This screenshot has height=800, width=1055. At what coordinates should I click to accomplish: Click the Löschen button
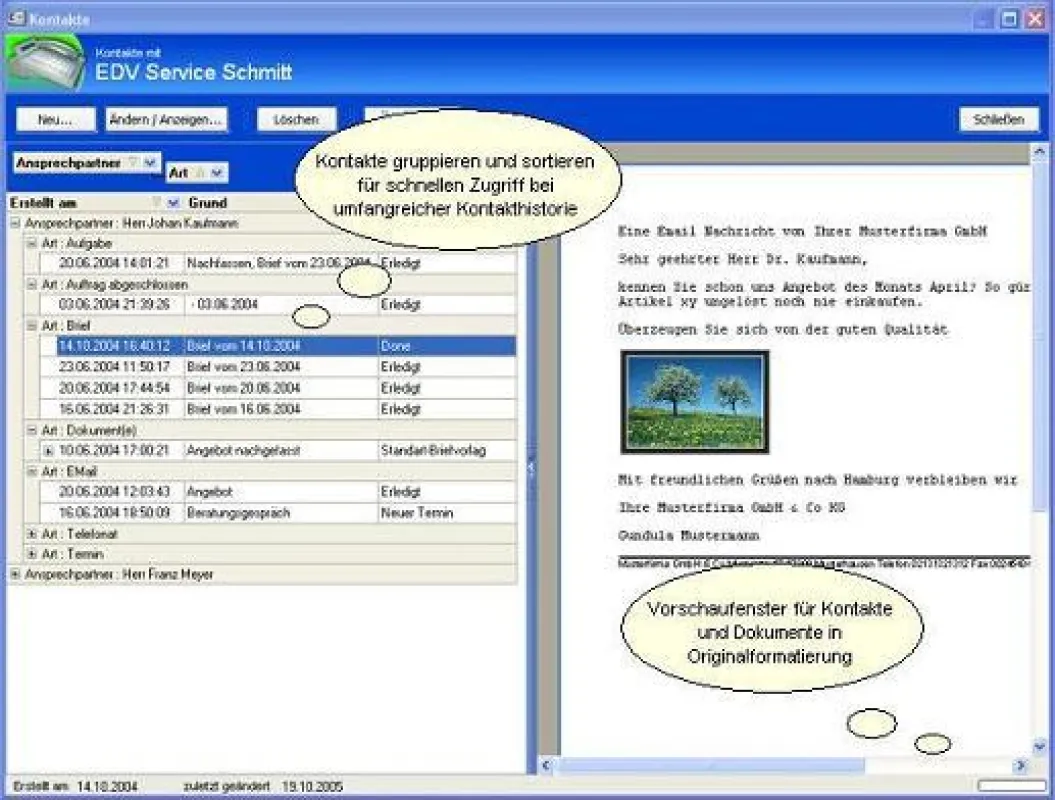[296, 120]
